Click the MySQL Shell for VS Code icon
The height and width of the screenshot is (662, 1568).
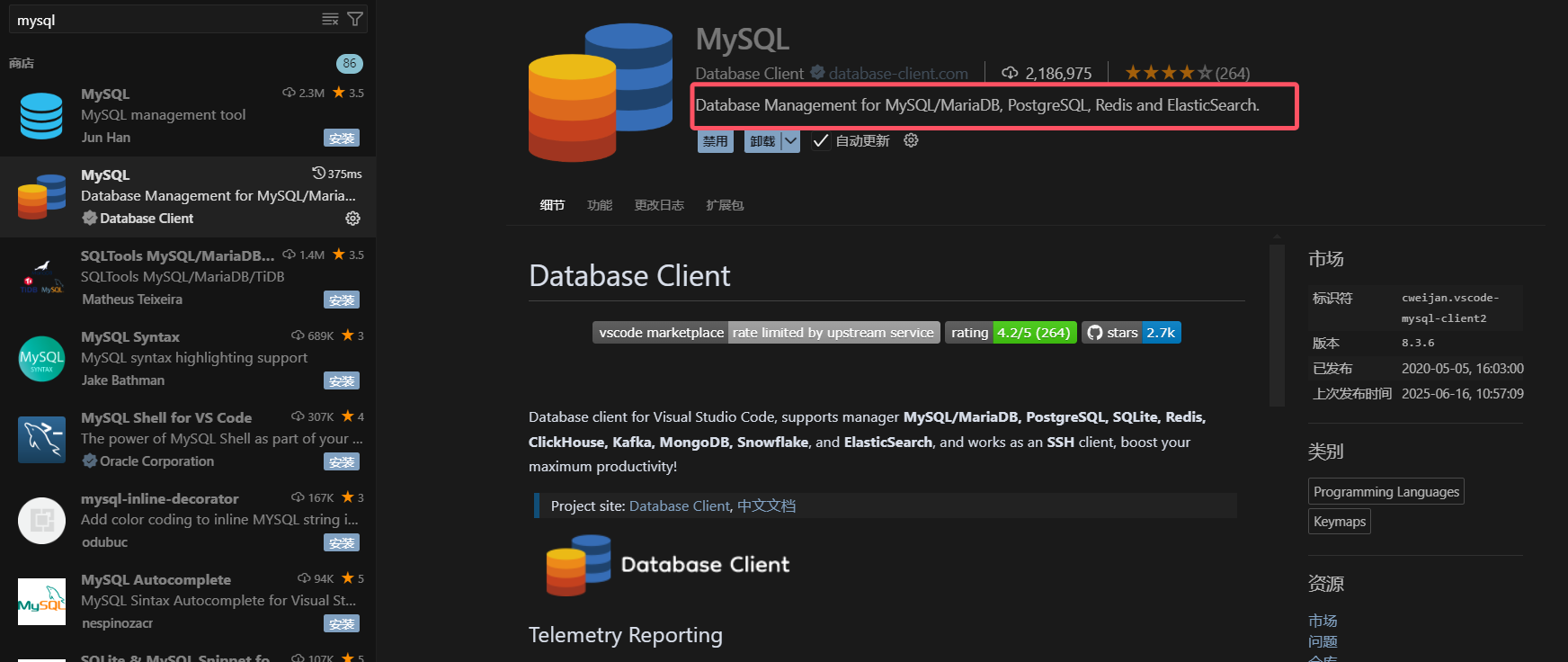tap(41, 440)
